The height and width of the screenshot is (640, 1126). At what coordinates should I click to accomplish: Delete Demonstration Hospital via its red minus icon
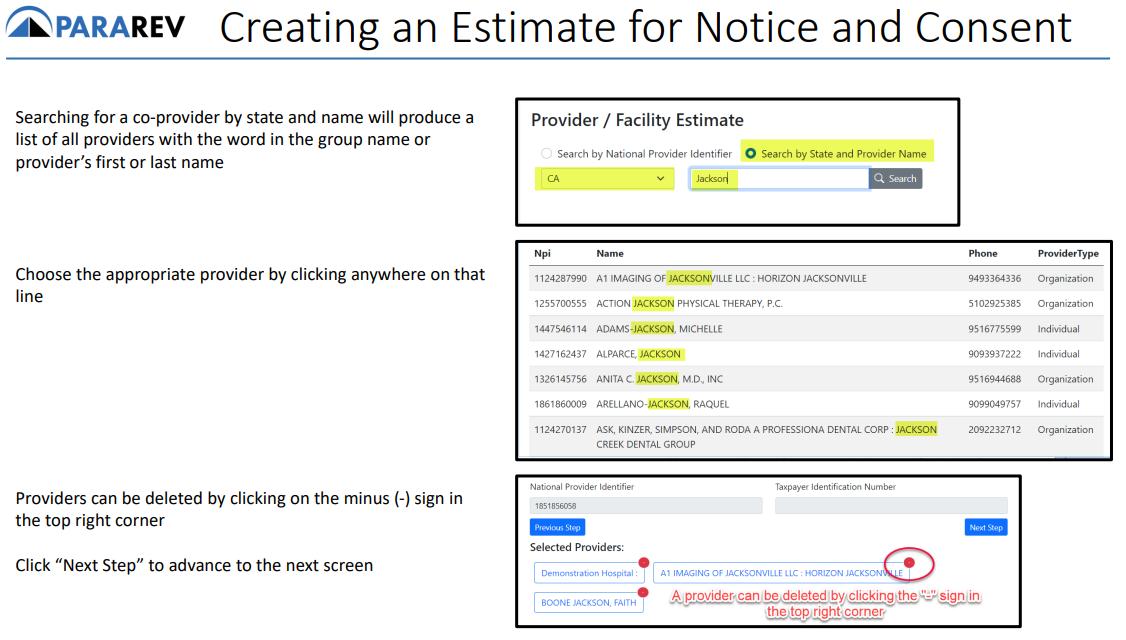click(x=644, y=562)
